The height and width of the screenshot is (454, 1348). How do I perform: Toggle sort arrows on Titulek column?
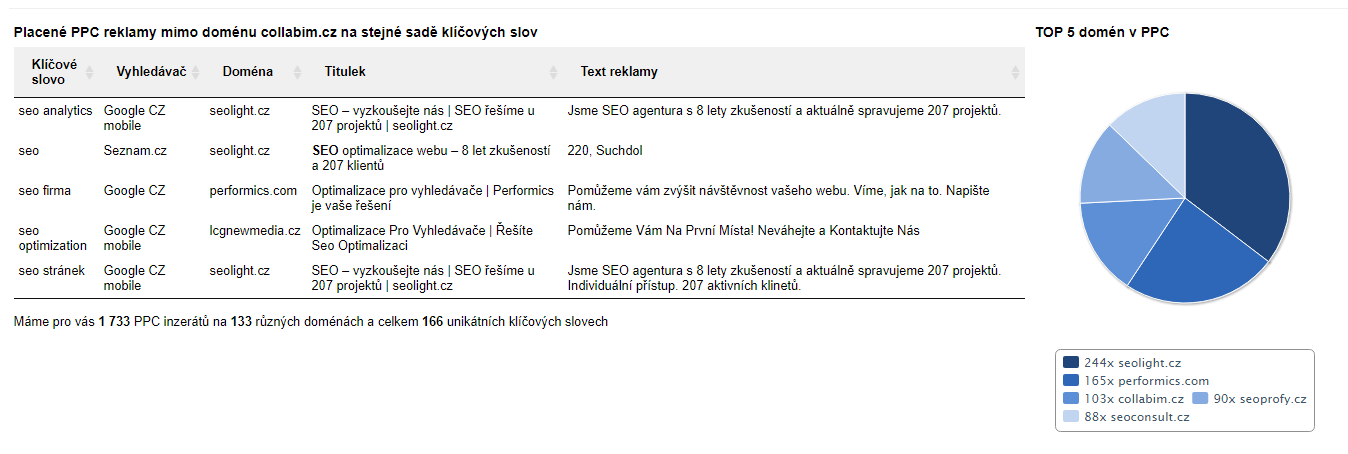(553, 72)
